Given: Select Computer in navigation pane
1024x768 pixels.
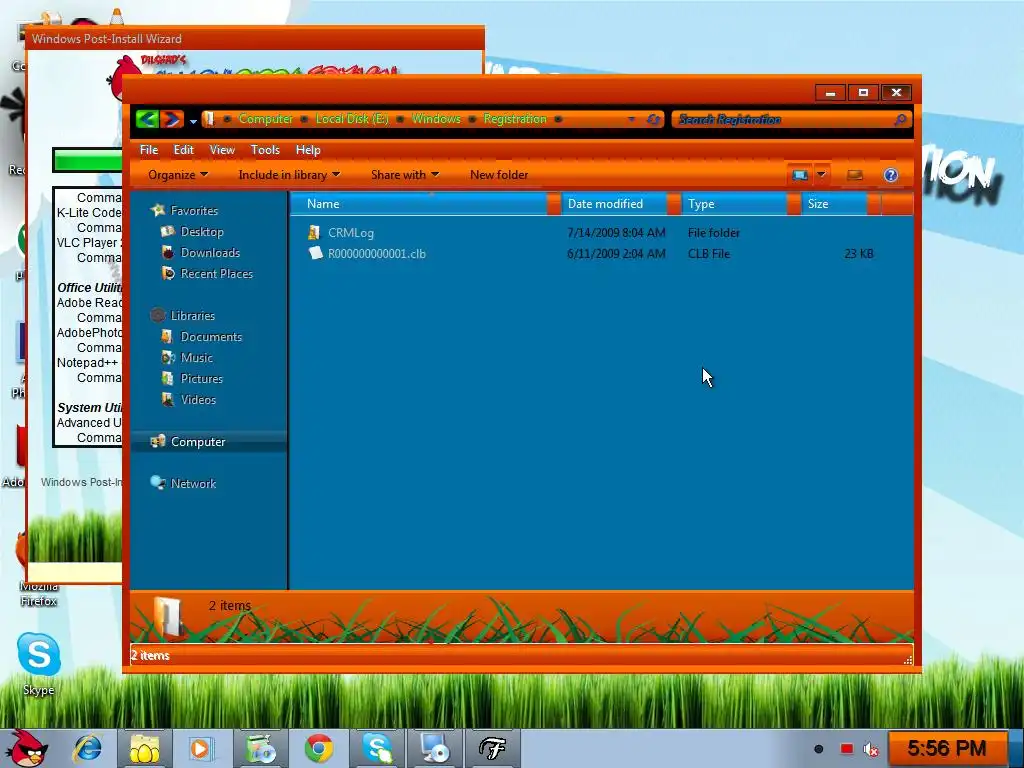Looking at the screenshot, I should coord(198,441).
